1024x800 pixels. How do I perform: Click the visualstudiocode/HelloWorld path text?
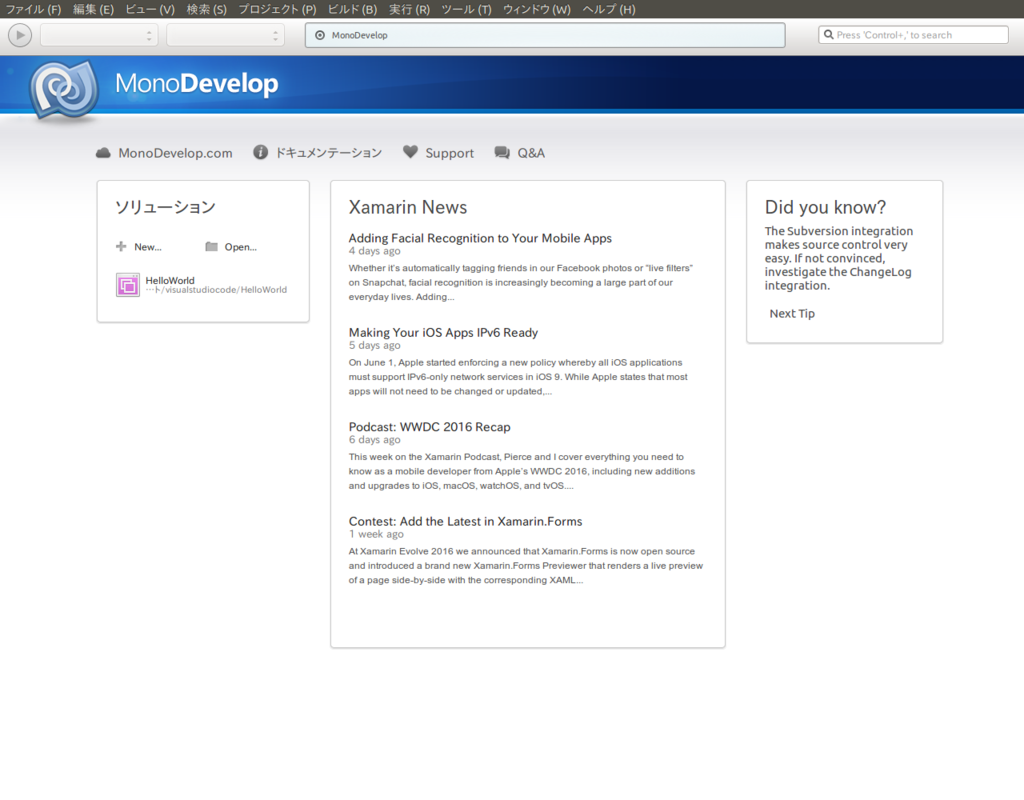[216, 290]
